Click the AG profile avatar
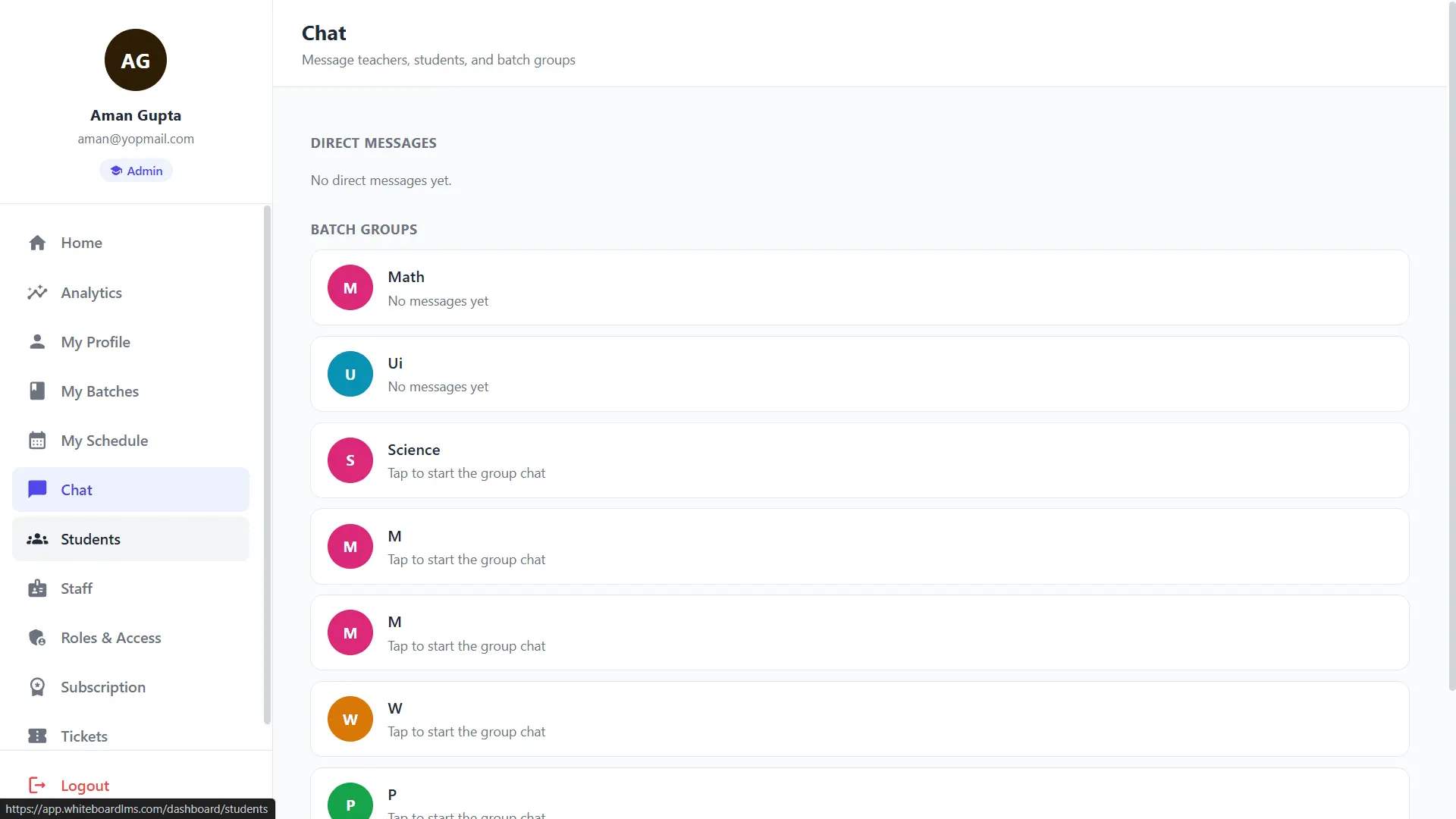 point(136,60)
